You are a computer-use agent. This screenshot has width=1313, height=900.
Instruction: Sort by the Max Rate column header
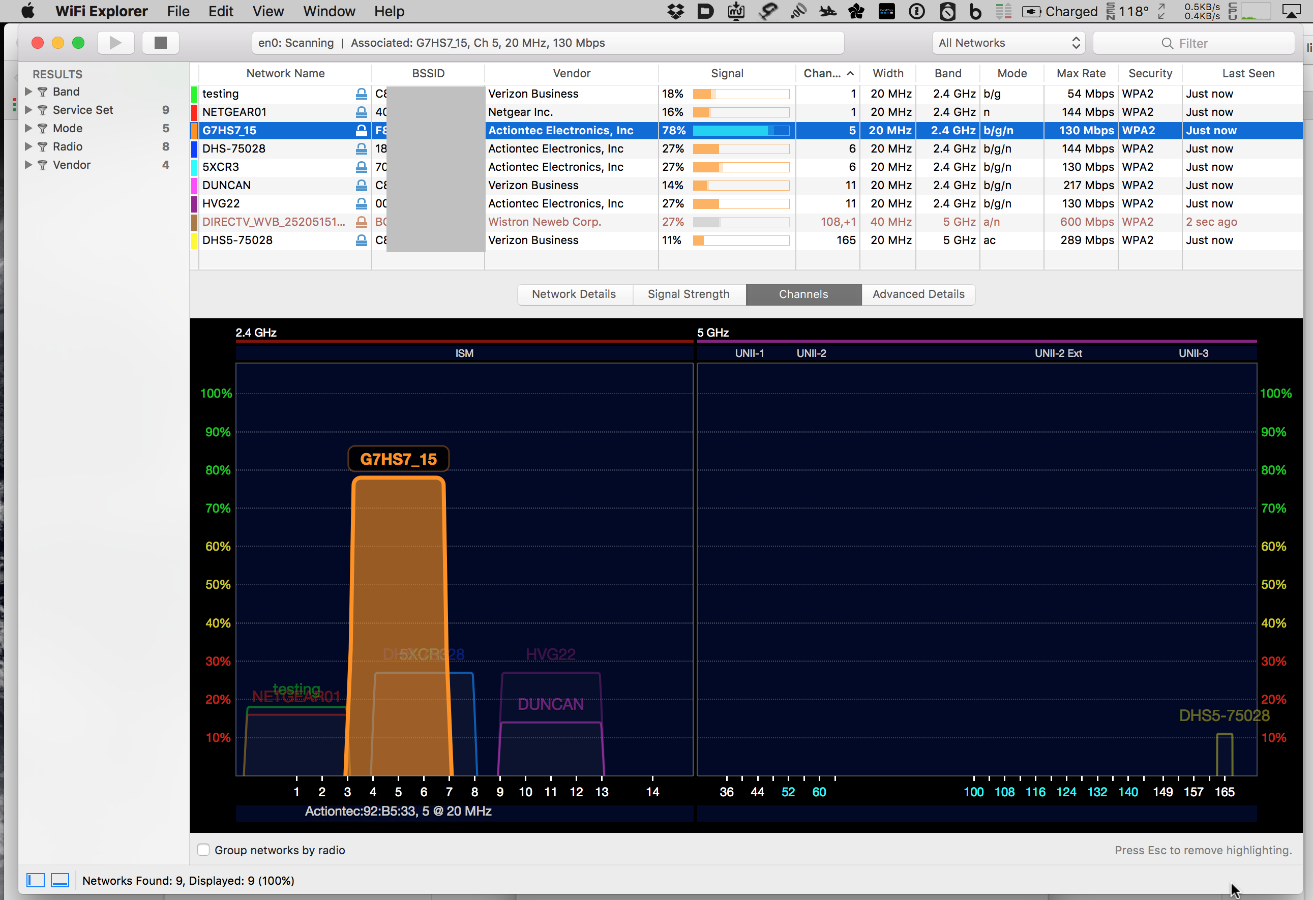point(1080,73)
